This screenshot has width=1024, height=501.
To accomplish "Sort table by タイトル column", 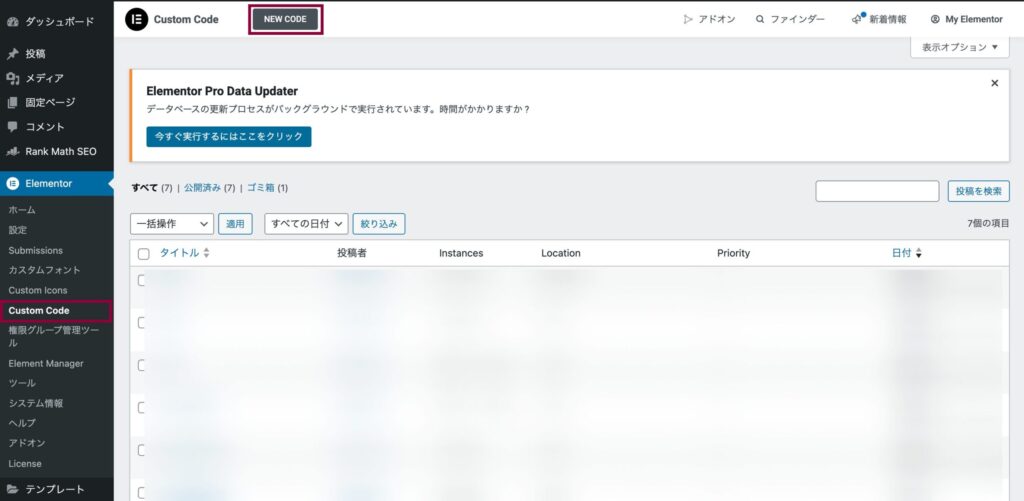I will [180, 253].
